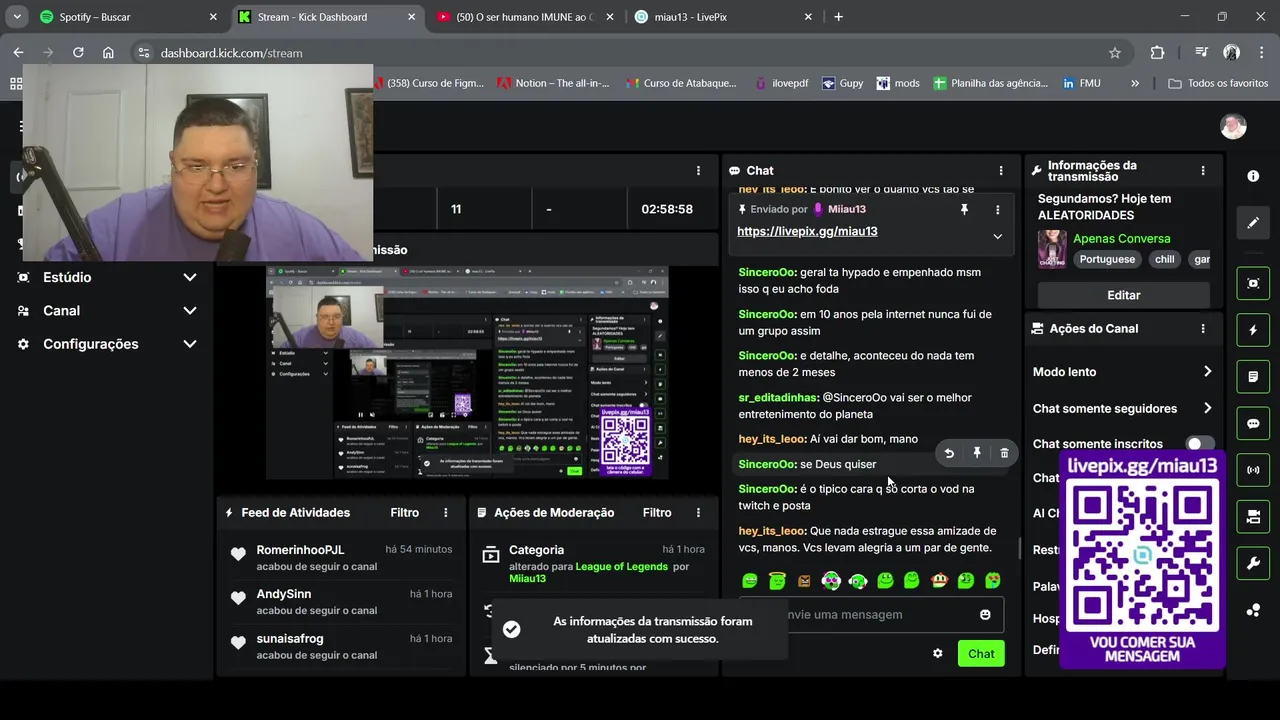The image size is (1280, 720).
Task: Send message with green Chat button
Action: pyautogui.click(x=981, y=653)
